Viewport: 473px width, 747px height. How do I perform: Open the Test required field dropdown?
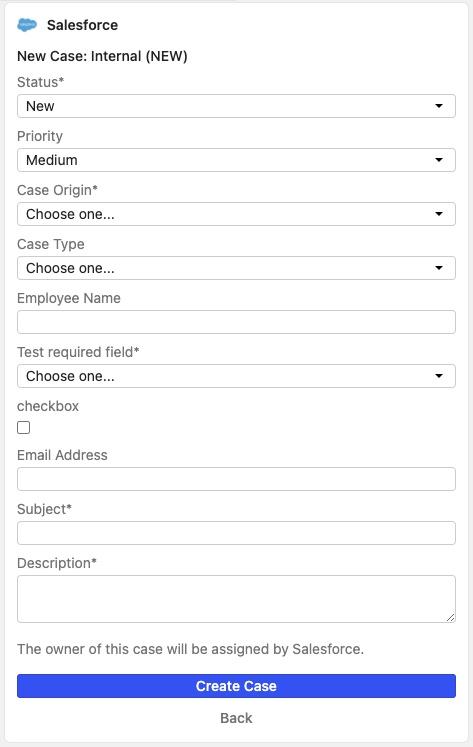pyautogui.click(x=236, y=376)
